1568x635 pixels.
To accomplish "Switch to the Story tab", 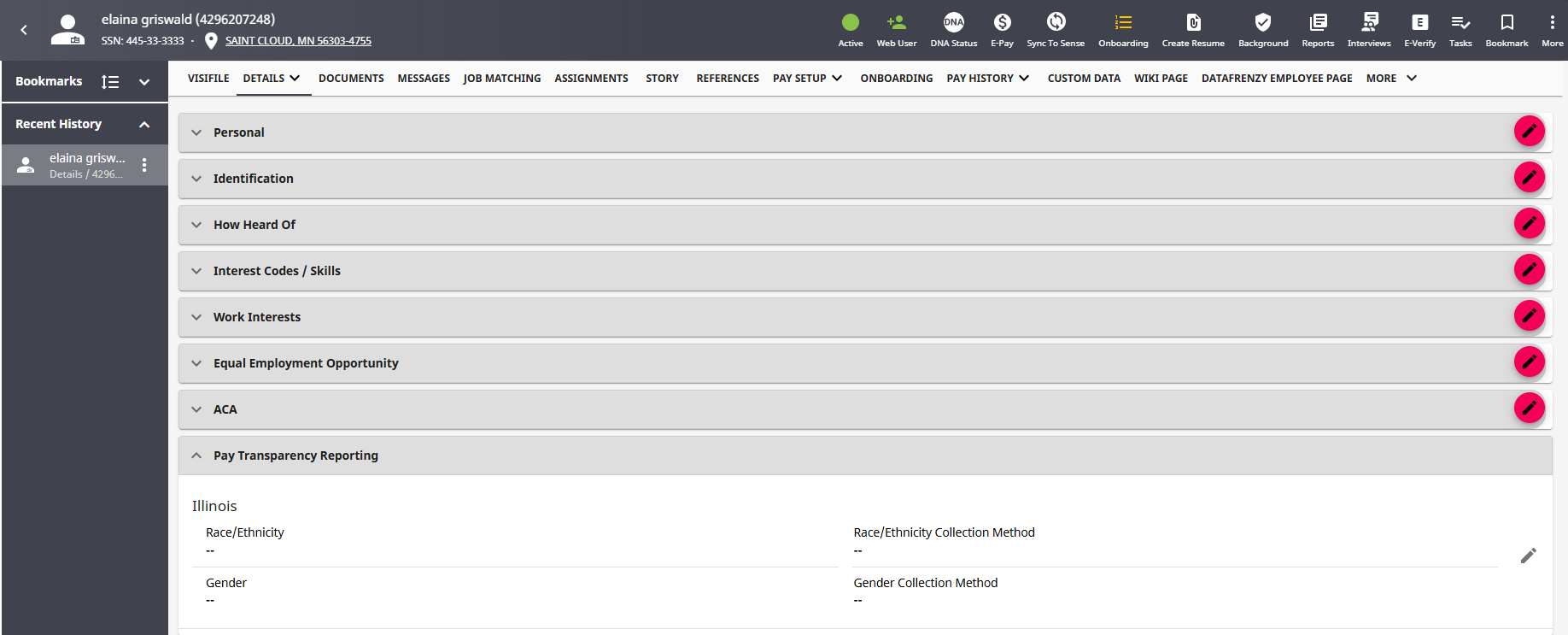I will [662, 79].
